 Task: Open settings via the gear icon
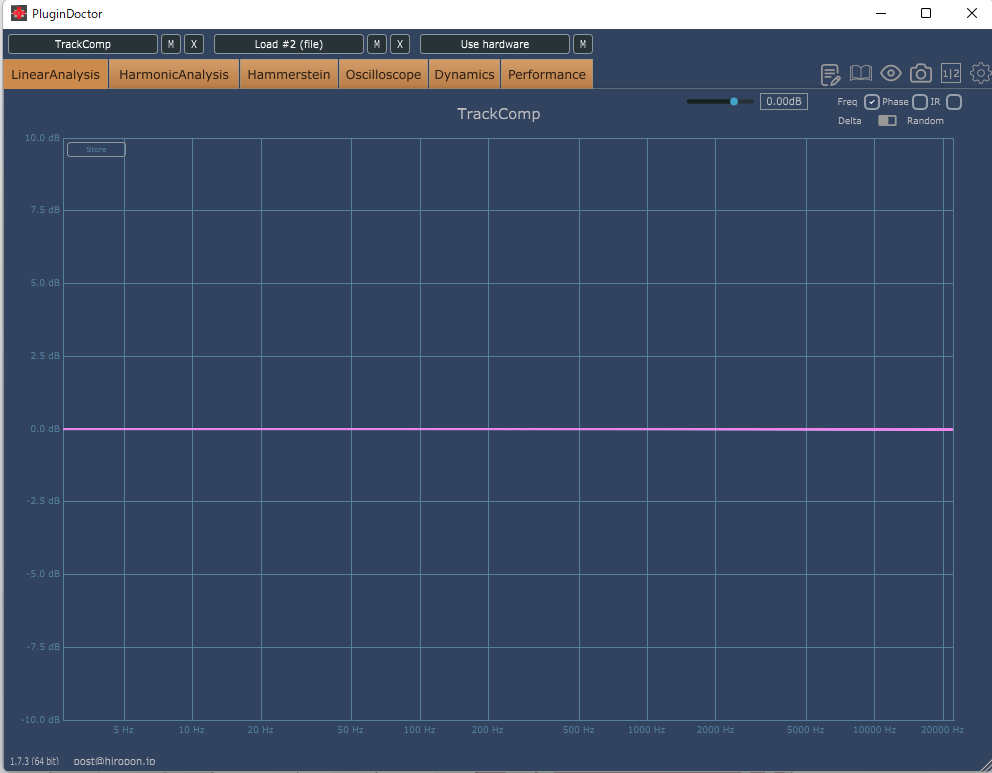pos(981,73)
